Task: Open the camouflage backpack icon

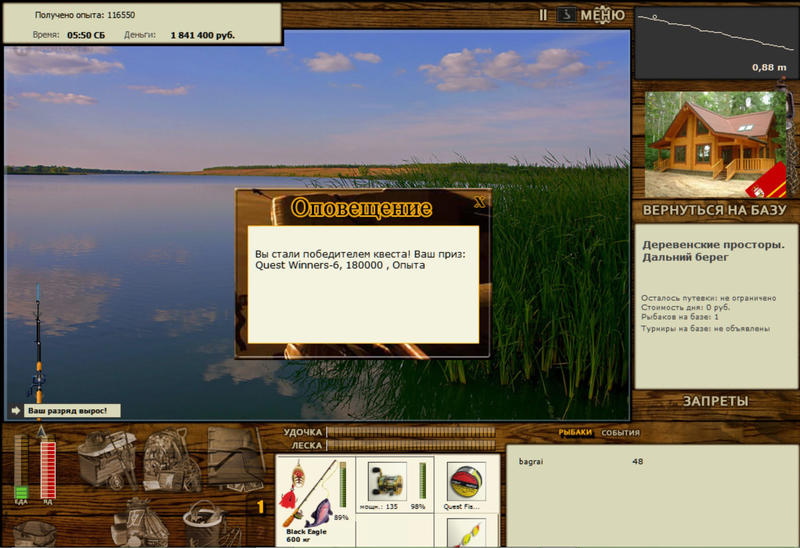Action: pyautogui.click(x=171, y=461)
